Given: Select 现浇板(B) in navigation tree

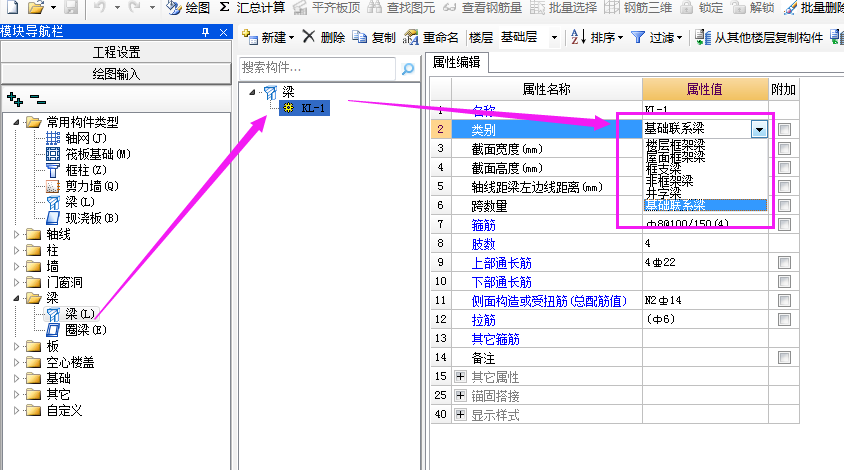Looking at the screenshot, I should (x=92, y=218).
